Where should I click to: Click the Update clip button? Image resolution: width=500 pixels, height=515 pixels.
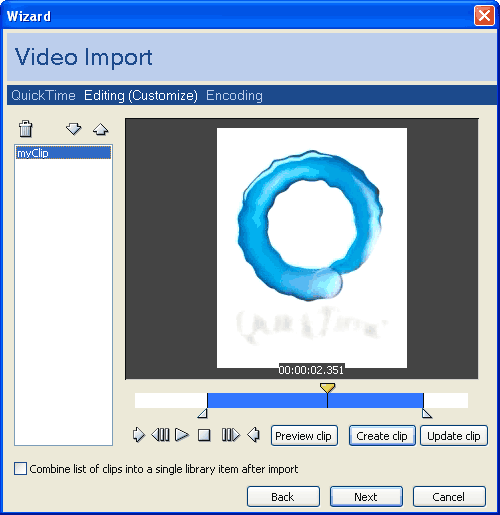coord(454,436)
